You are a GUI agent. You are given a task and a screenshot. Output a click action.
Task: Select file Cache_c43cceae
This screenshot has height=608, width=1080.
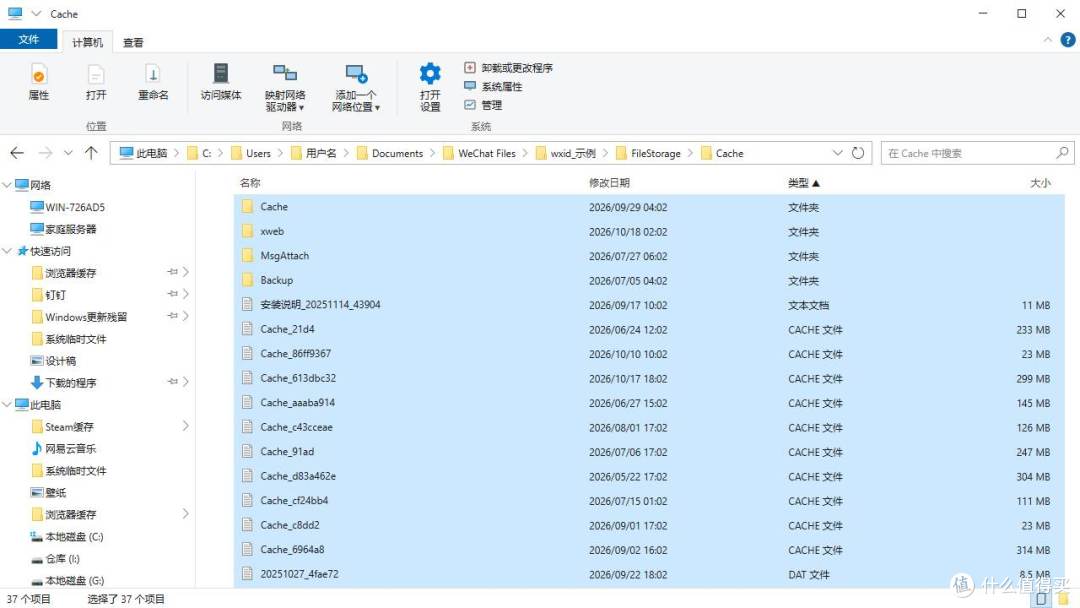click(x=649, y=427)
